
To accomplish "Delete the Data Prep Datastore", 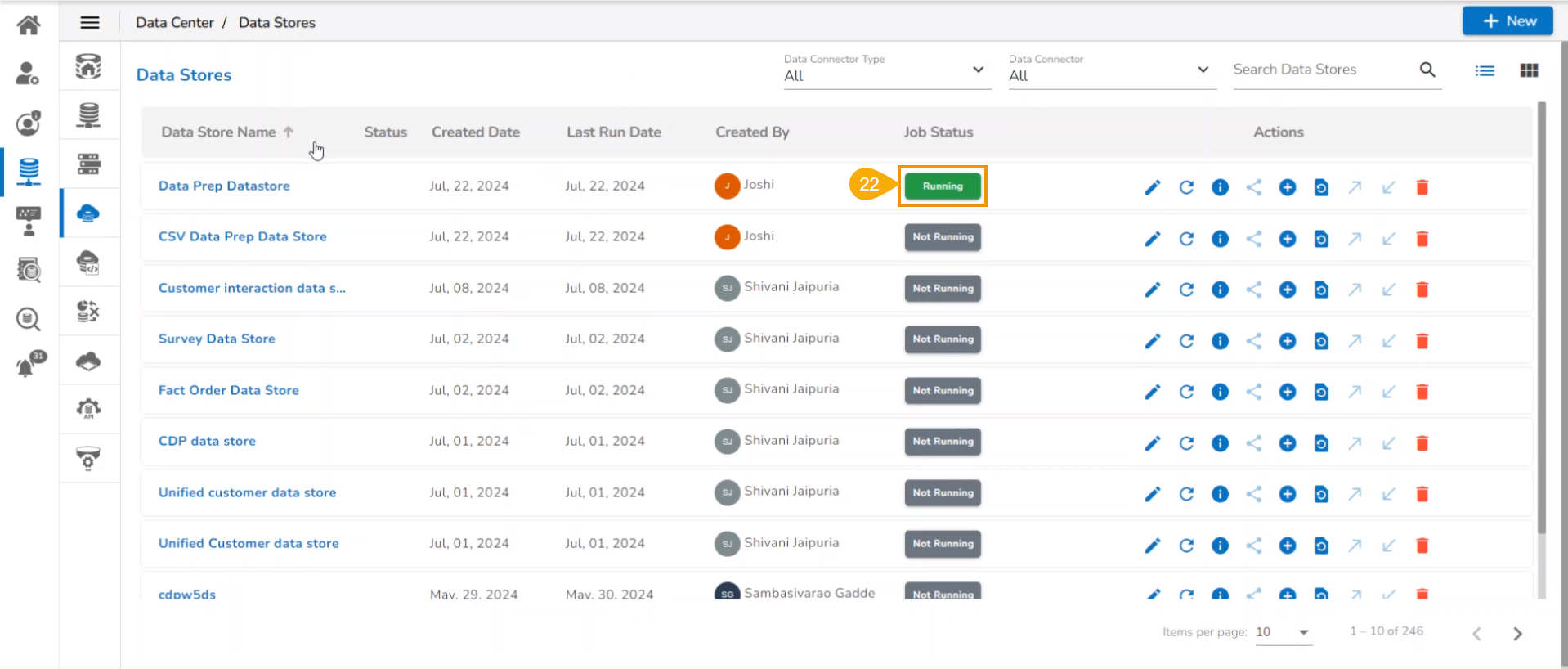I will pos(1422,187).
